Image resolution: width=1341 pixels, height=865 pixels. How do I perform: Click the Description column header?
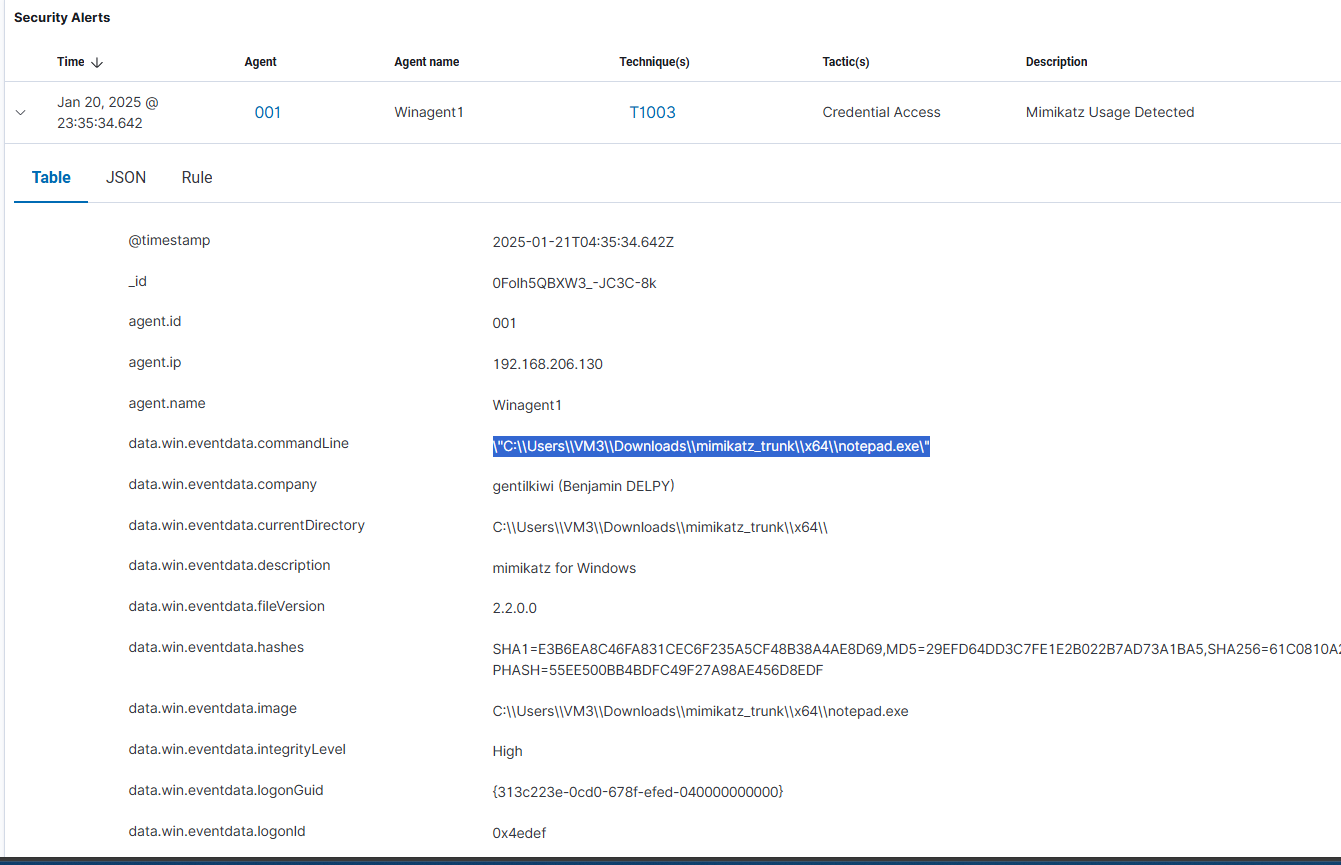coord(1056,62)
